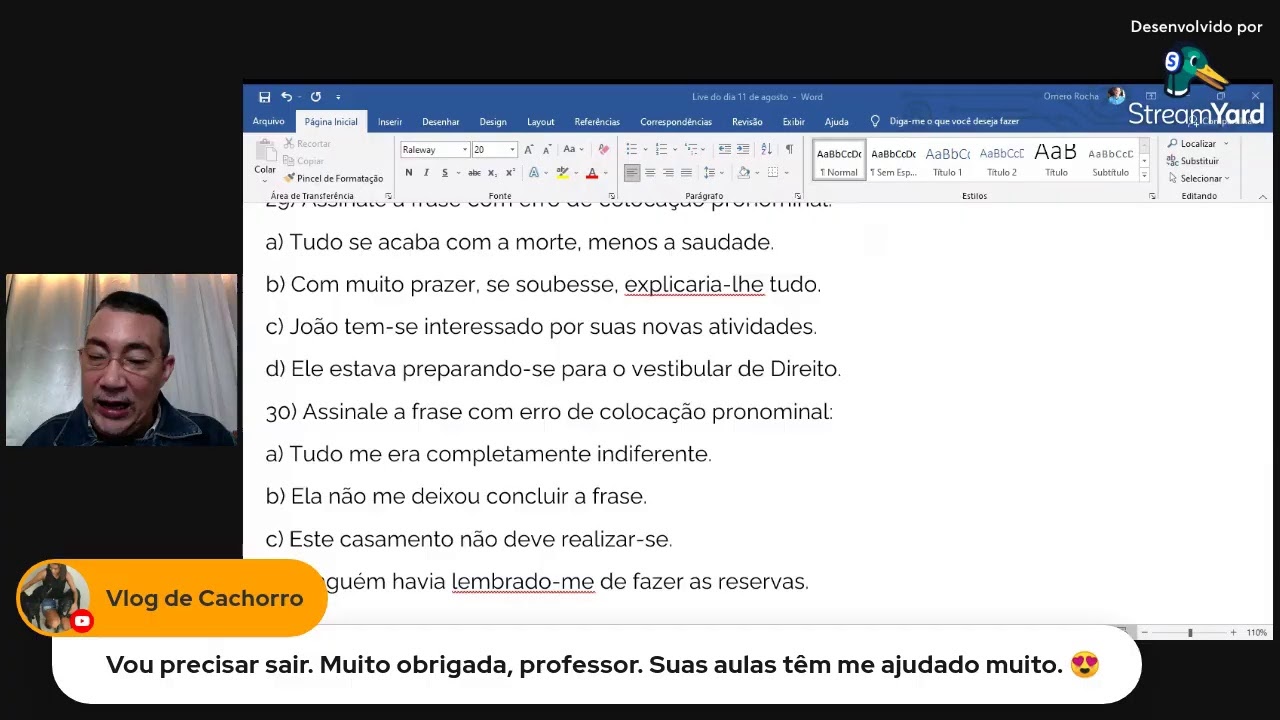Undo the last action
The image size is (1280, 720).
click(286, 97)
